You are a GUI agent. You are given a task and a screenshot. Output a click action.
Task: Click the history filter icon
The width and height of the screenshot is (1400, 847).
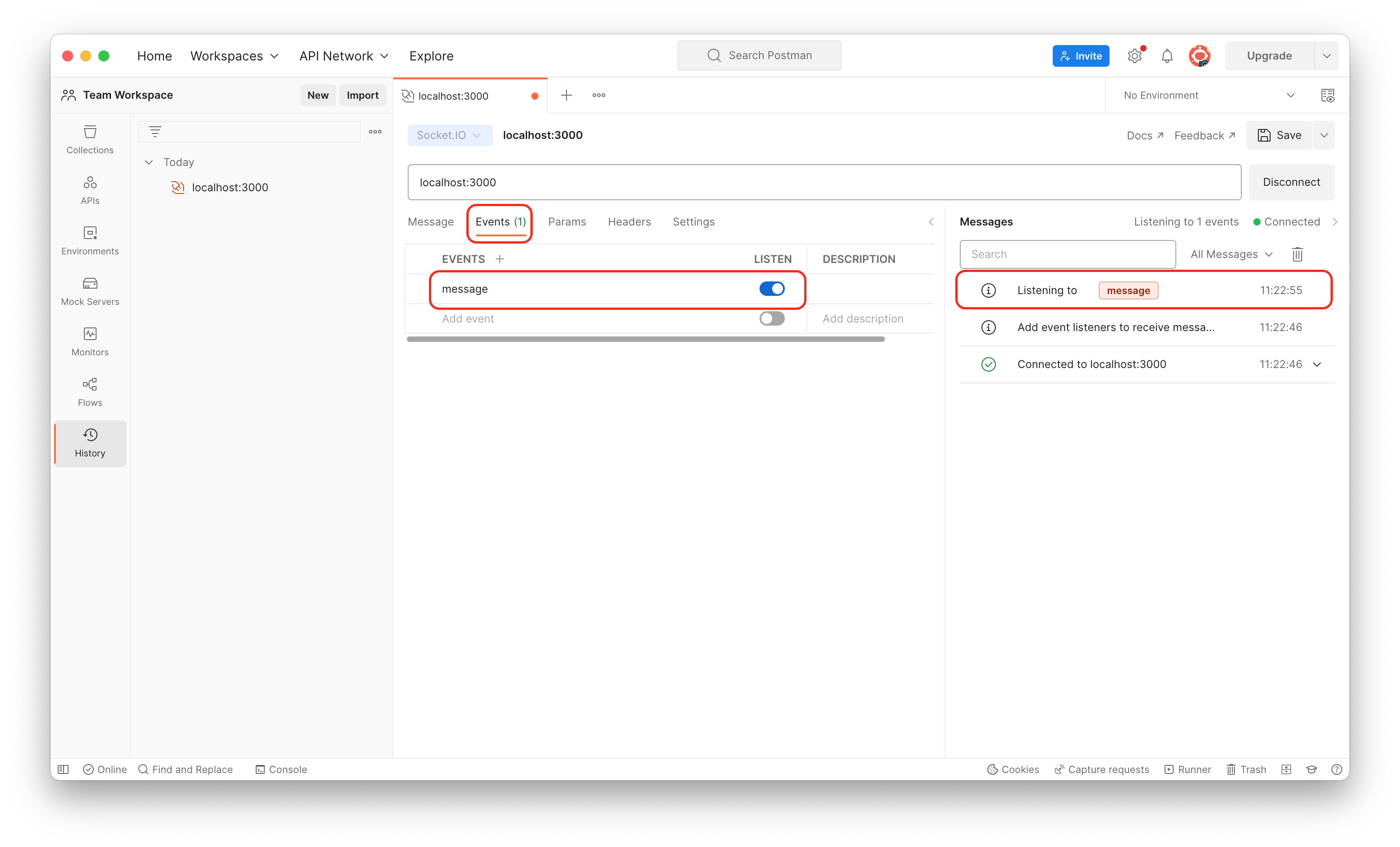click(155, 132)
